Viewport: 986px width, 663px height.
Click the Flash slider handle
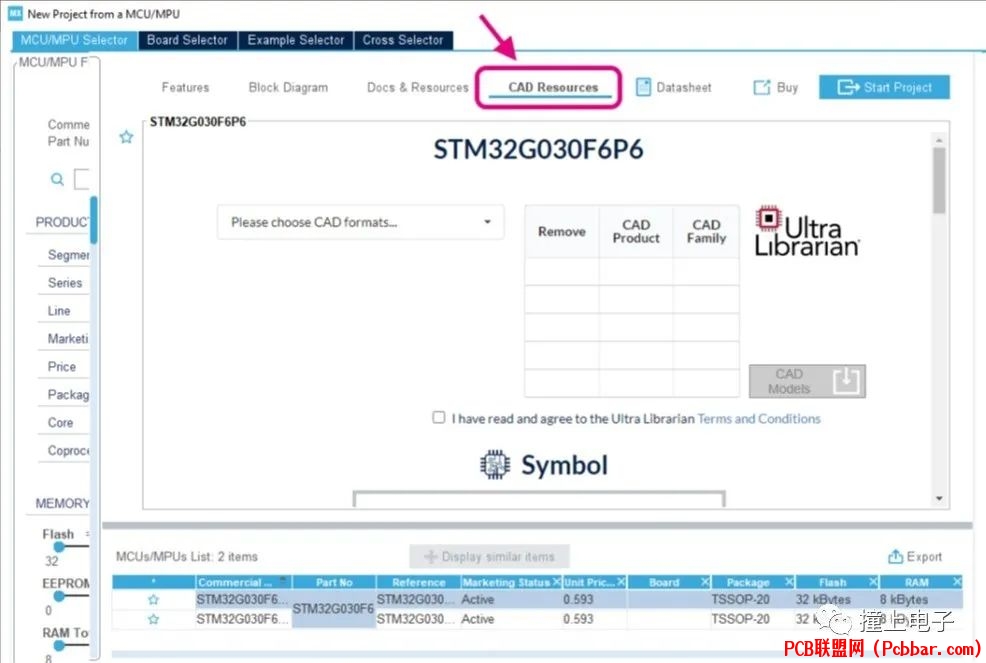59,547
